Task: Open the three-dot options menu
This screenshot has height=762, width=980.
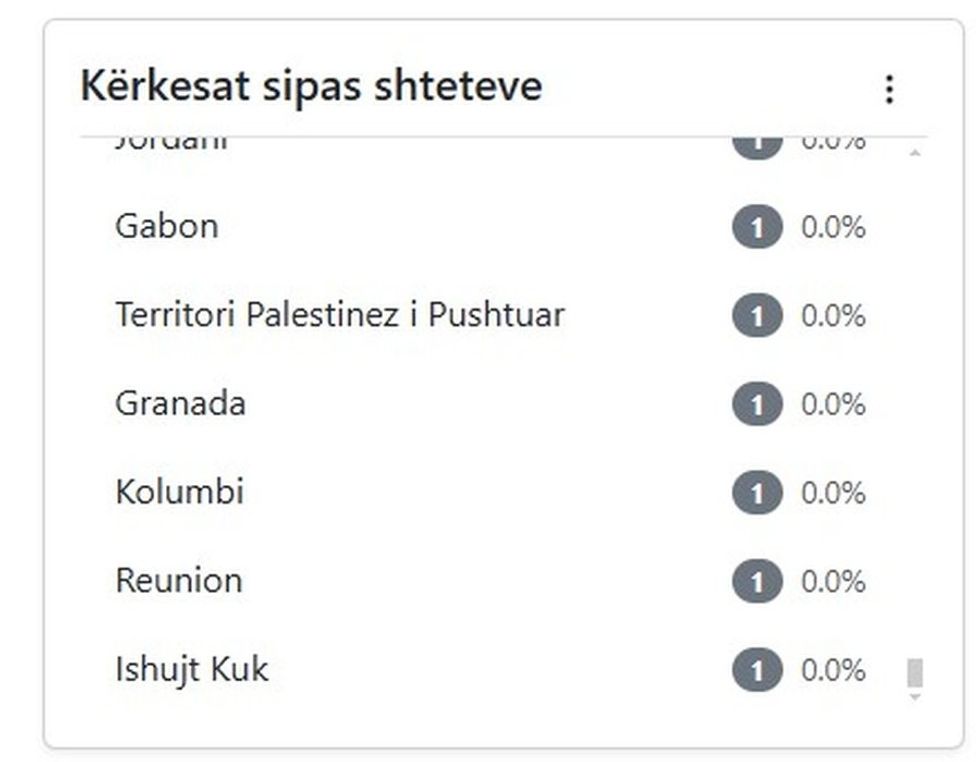Action: [x=889, y=89]
